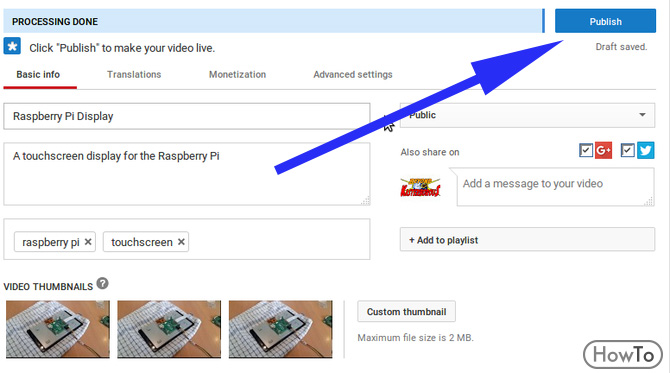The height and width of the screenshot is (373, 670).
Task: Click the blue star notification icon
Action: point(12,46)
